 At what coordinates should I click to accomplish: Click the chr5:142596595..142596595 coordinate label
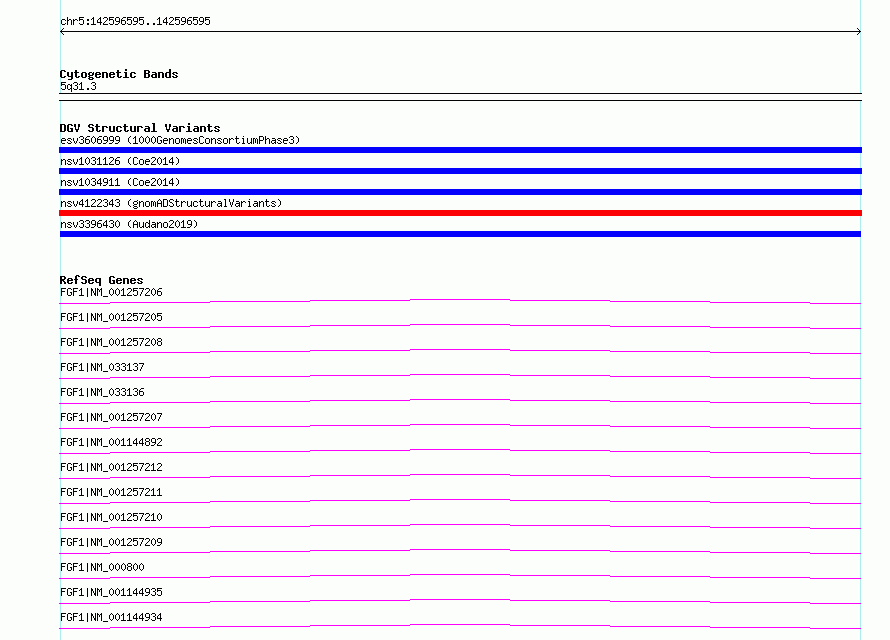tap(135, 21)
